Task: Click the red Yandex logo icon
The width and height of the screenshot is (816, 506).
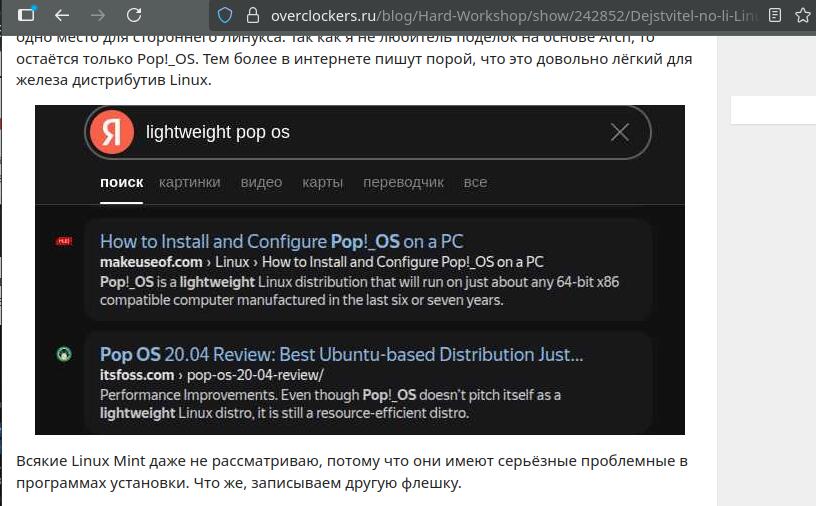Action: tap(112, 132)
